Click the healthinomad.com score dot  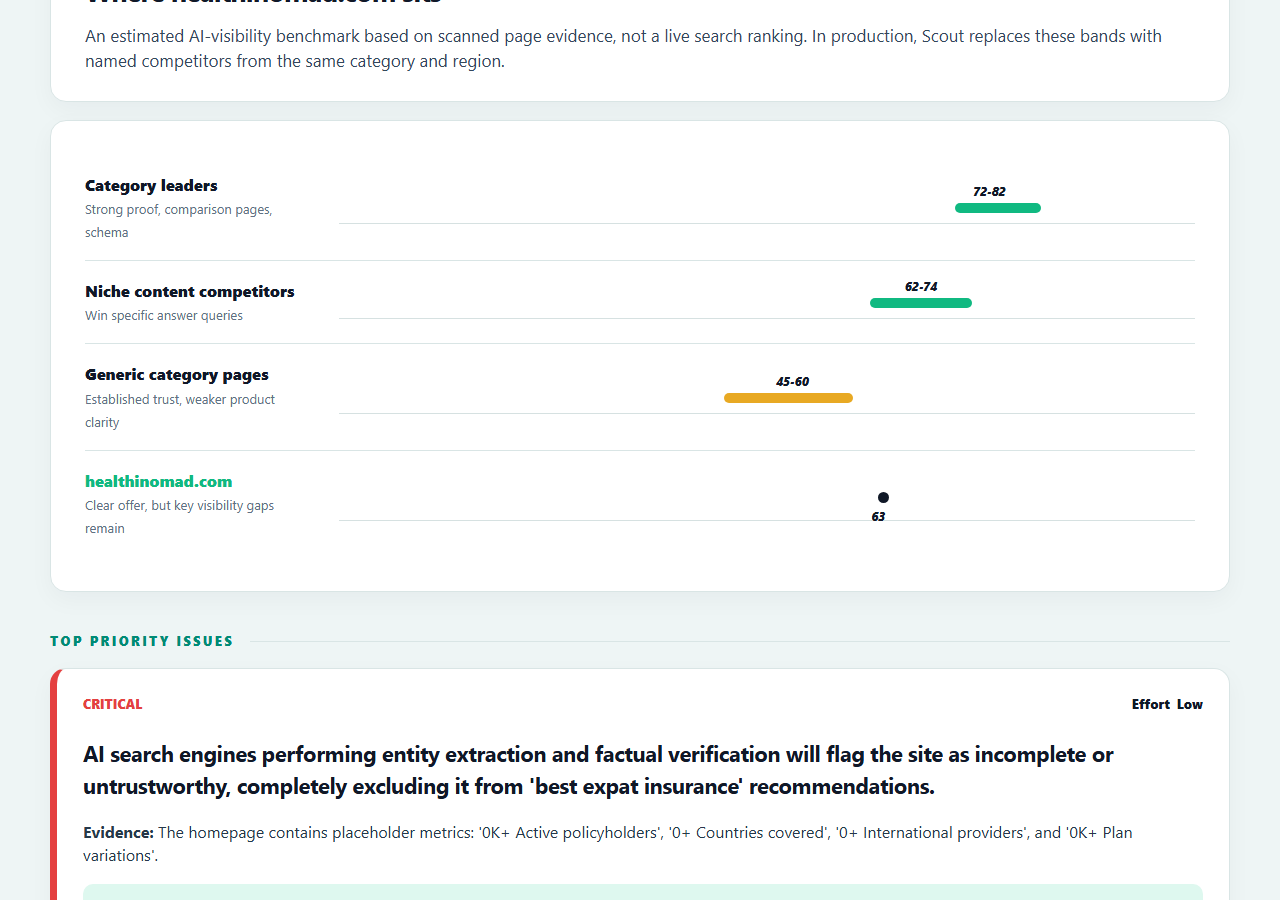883,498
